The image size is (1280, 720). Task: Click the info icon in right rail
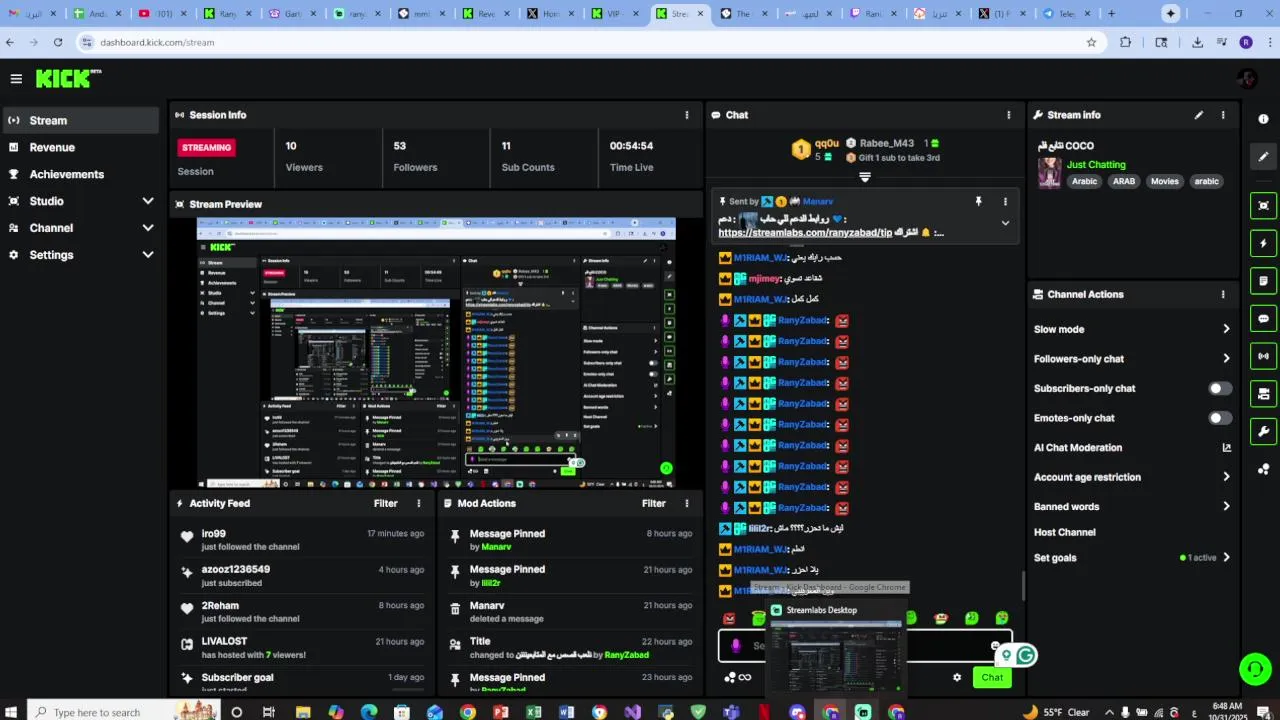point(1264,119)
